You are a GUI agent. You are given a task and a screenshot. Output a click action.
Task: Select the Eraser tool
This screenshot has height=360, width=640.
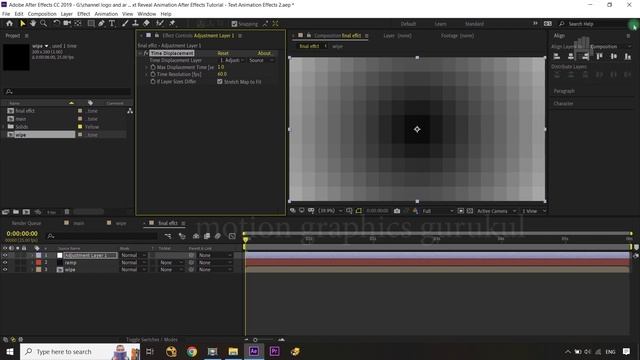[x=146, y=24]
